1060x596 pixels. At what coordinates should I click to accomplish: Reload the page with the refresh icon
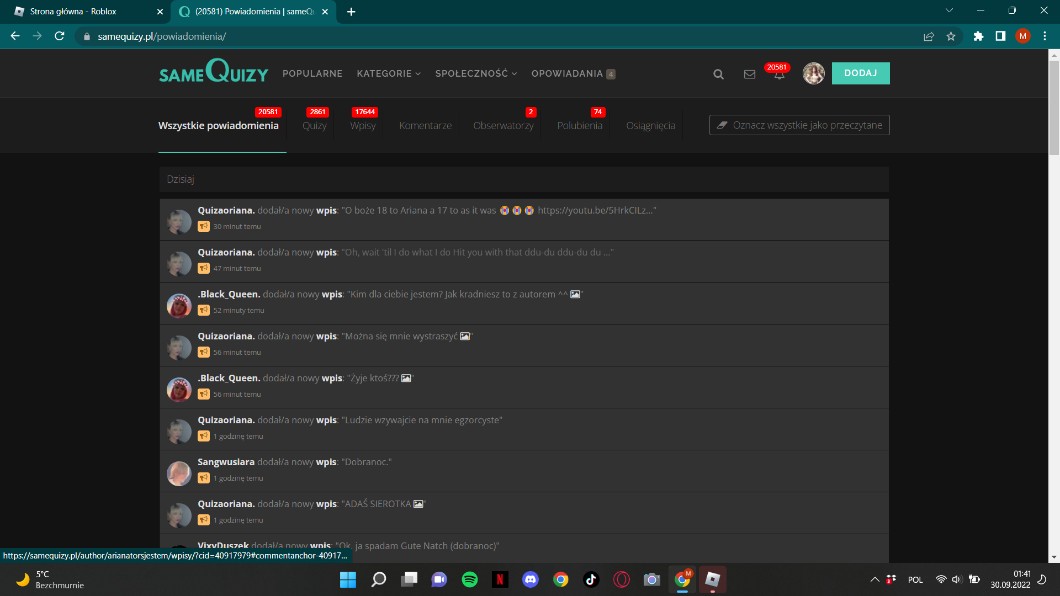[60, 35]
